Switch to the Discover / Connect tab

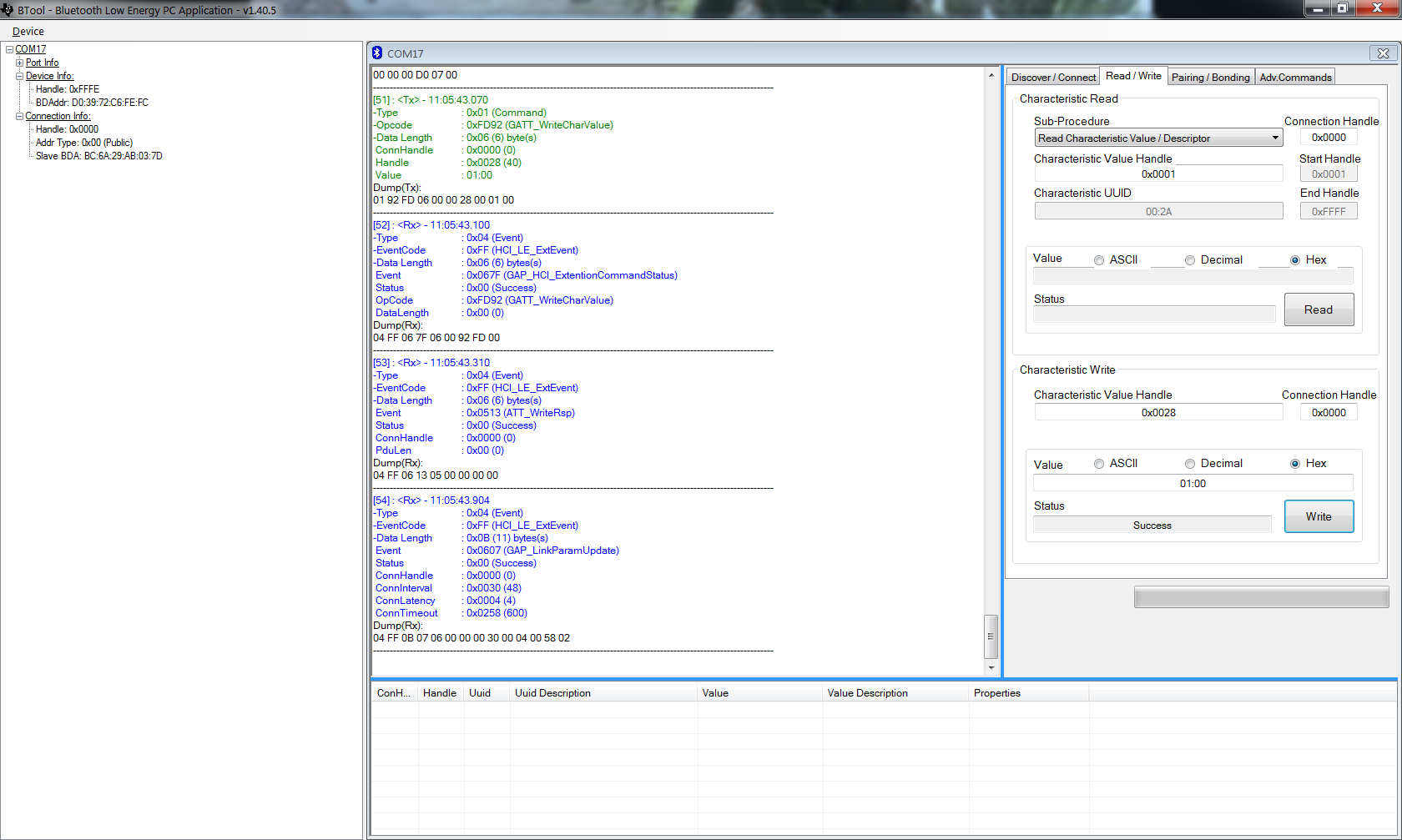(x=1053, y=77)
